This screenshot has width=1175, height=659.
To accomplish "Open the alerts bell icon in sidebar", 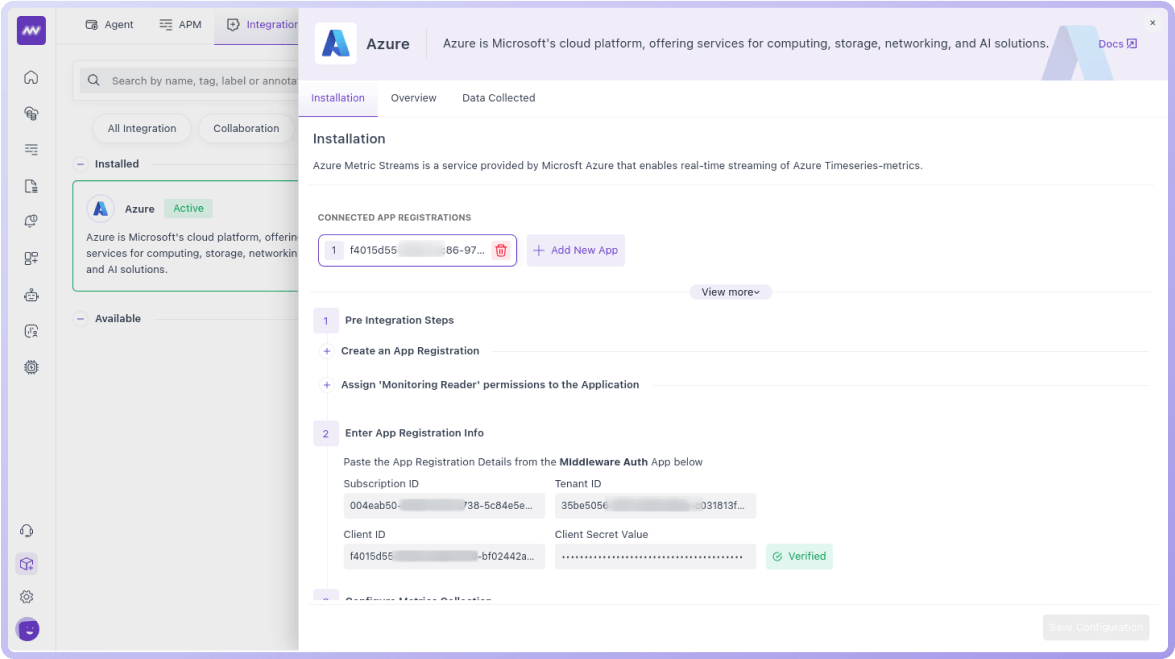I will pos(31,222).
